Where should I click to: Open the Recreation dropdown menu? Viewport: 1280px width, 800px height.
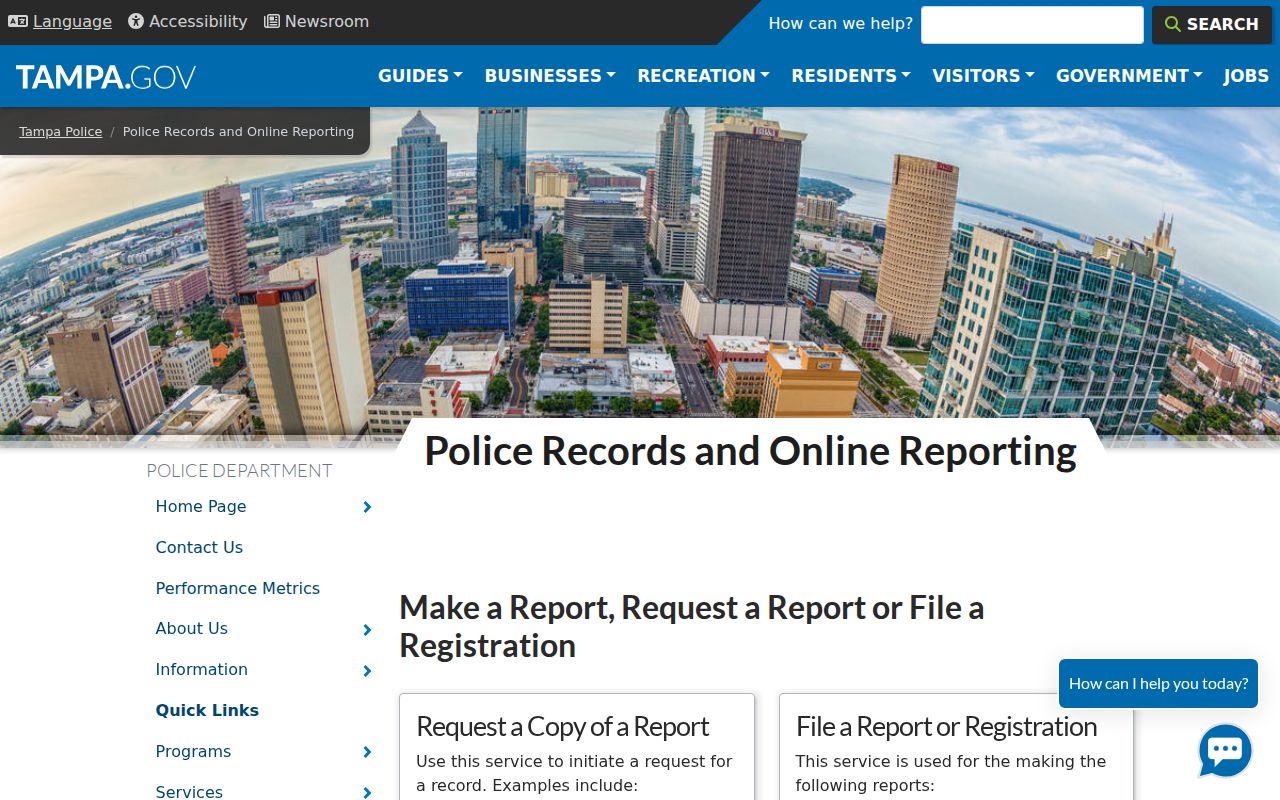(x=703, y=75)
